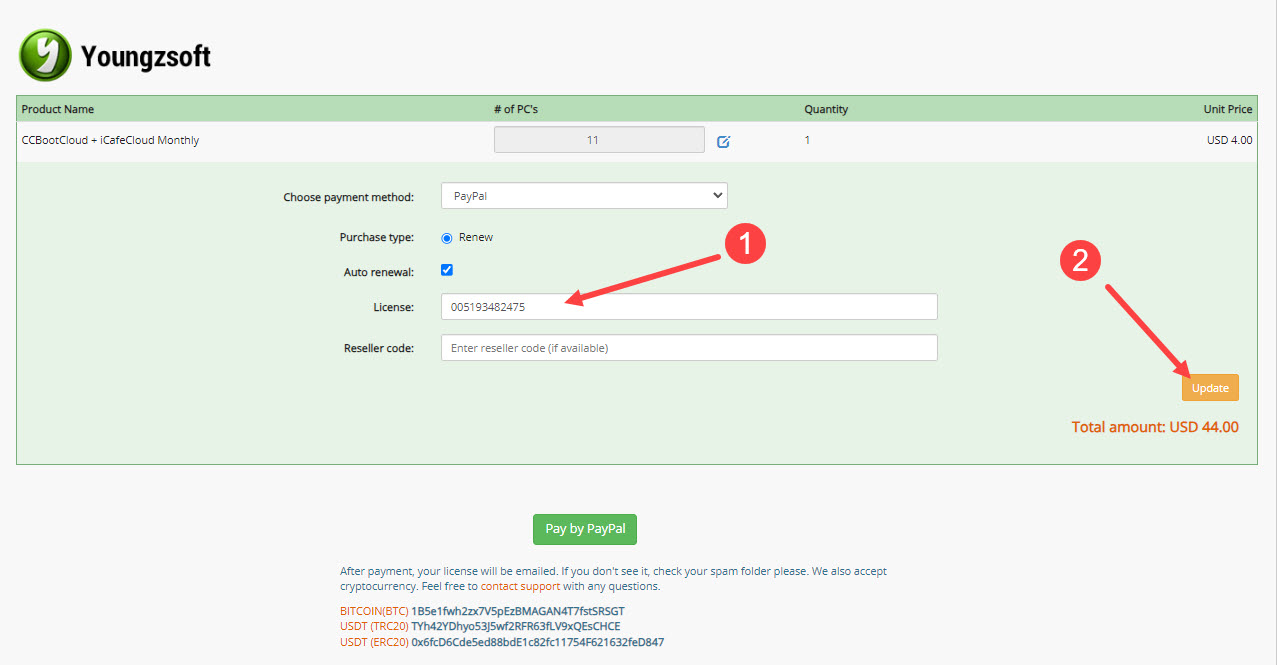
Task: Click the Quantity value in product row
Action: click(807, 140)
